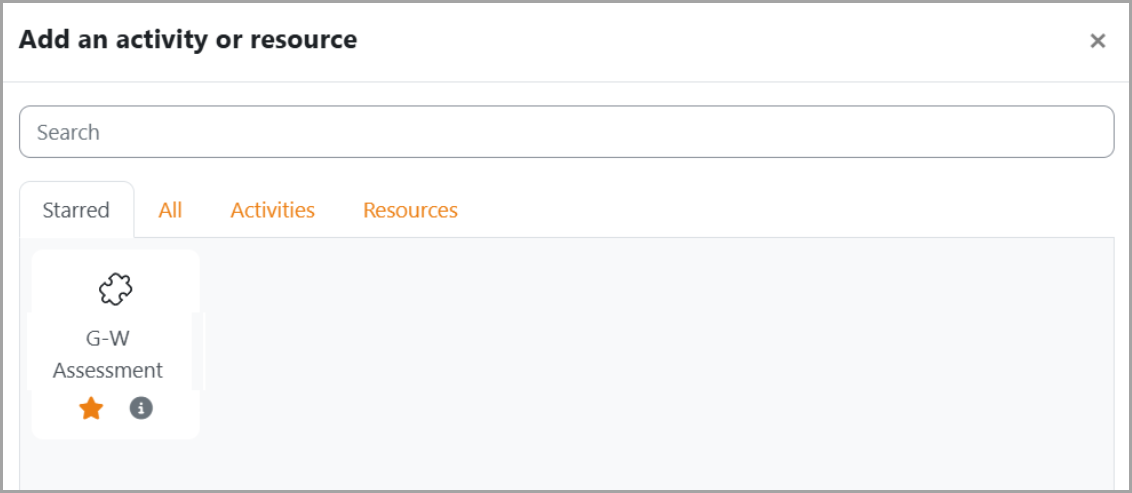This screenshot has height=493, width=1132.
Task: Select the G-W Assessment text label
Action: (x=108, y=354)
